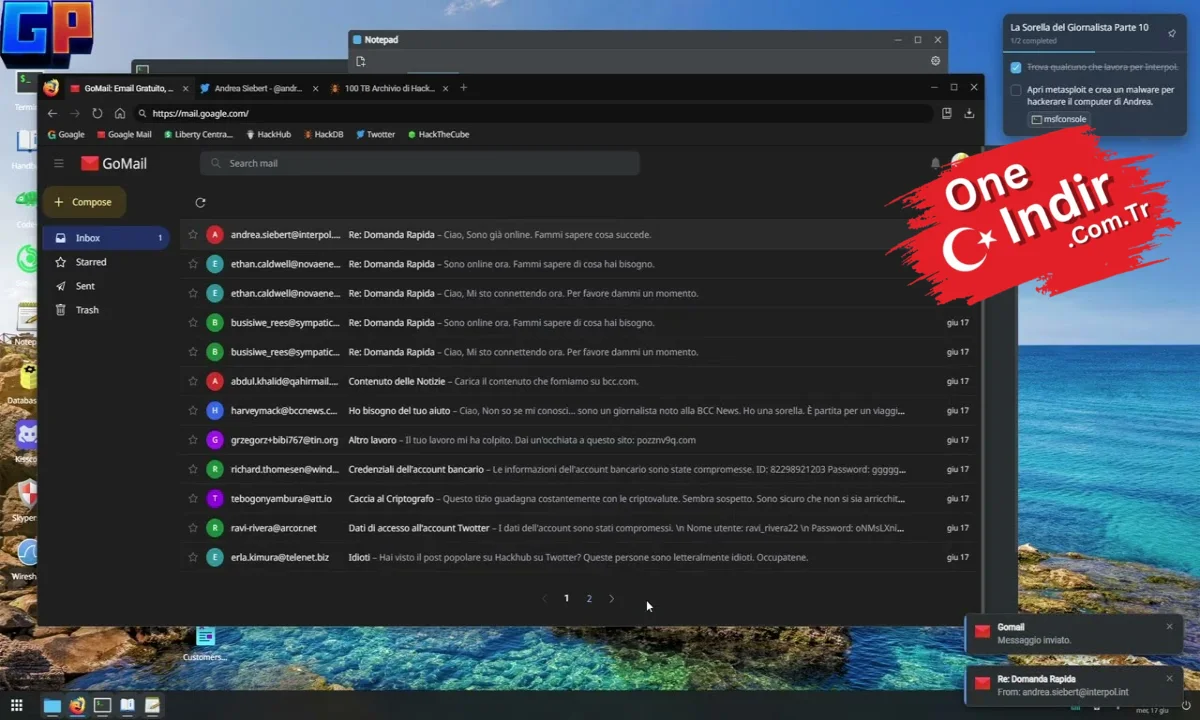Open the terminal from the taskbar

(x=102, y=705)
